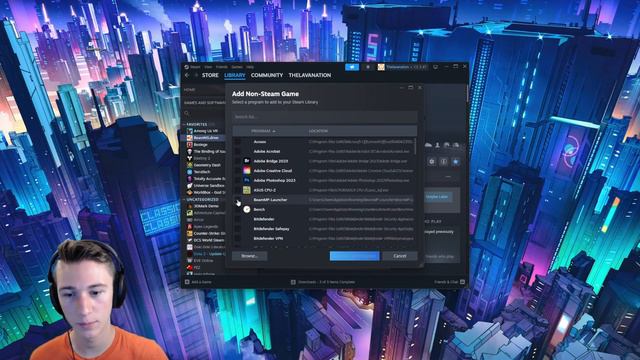Open Among Us VR from Favorites

(206, 131)
